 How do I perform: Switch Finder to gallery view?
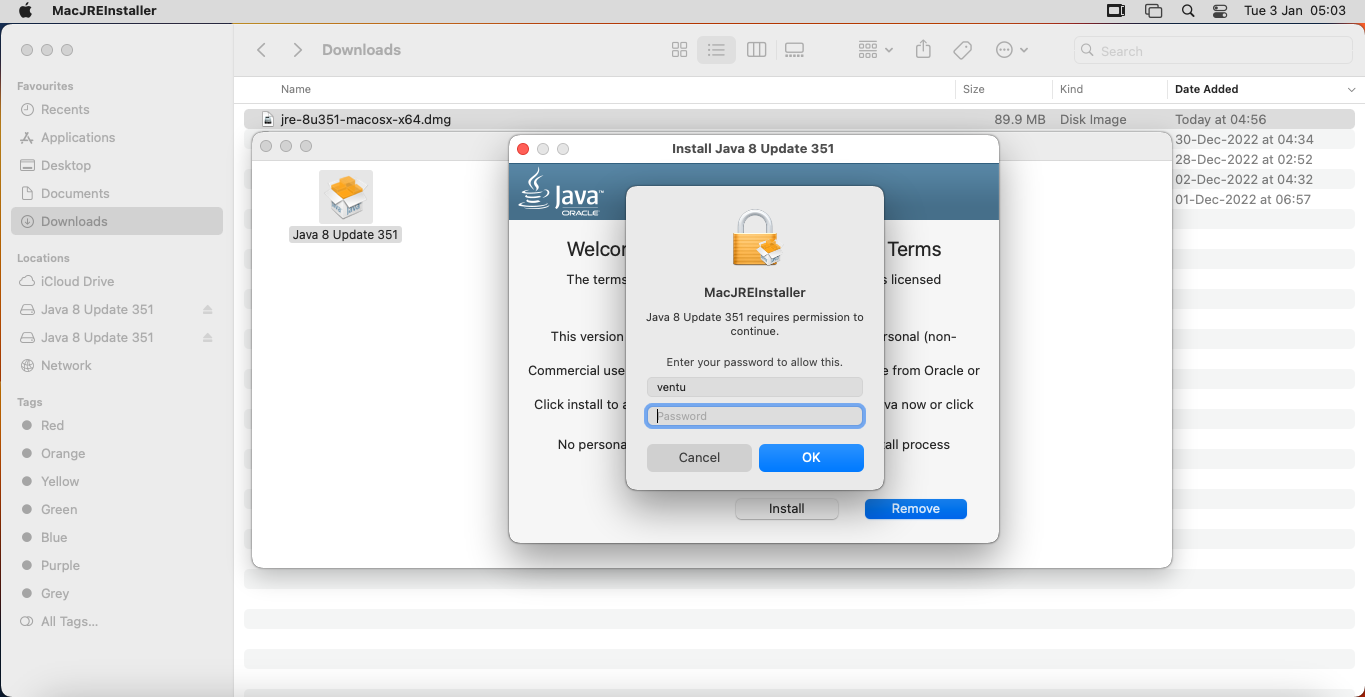click(x=794, y=50)
